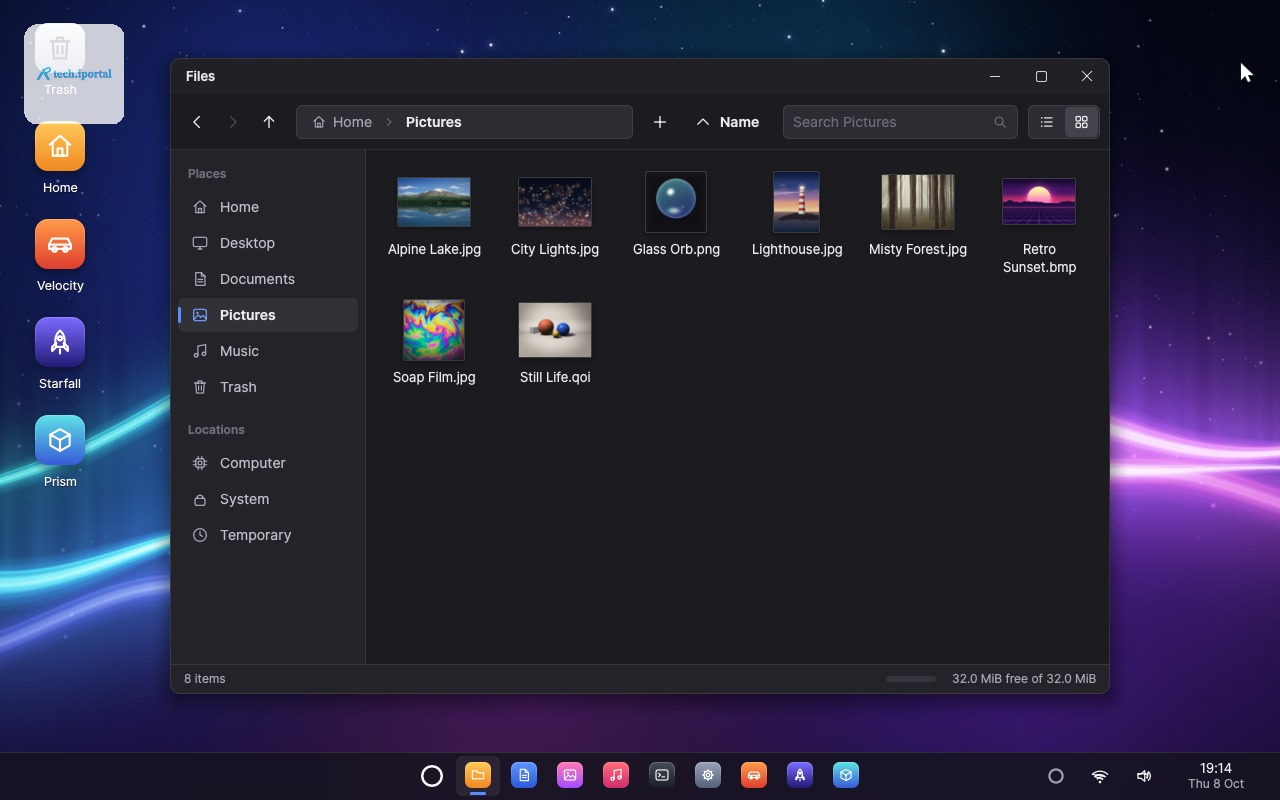
Task: Open Desktop in the sidebar
Action: pos(268,243)
